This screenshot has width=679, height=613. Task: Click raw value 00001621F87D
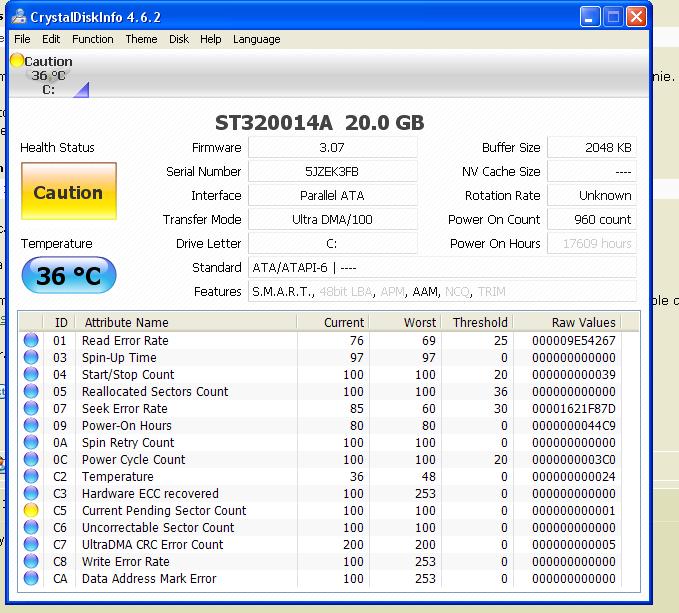(x=574, y=408)
